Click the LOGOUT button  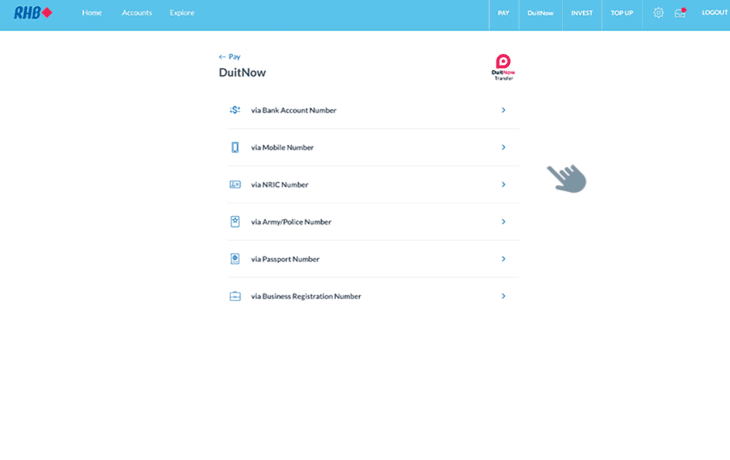tap(714, 13)
